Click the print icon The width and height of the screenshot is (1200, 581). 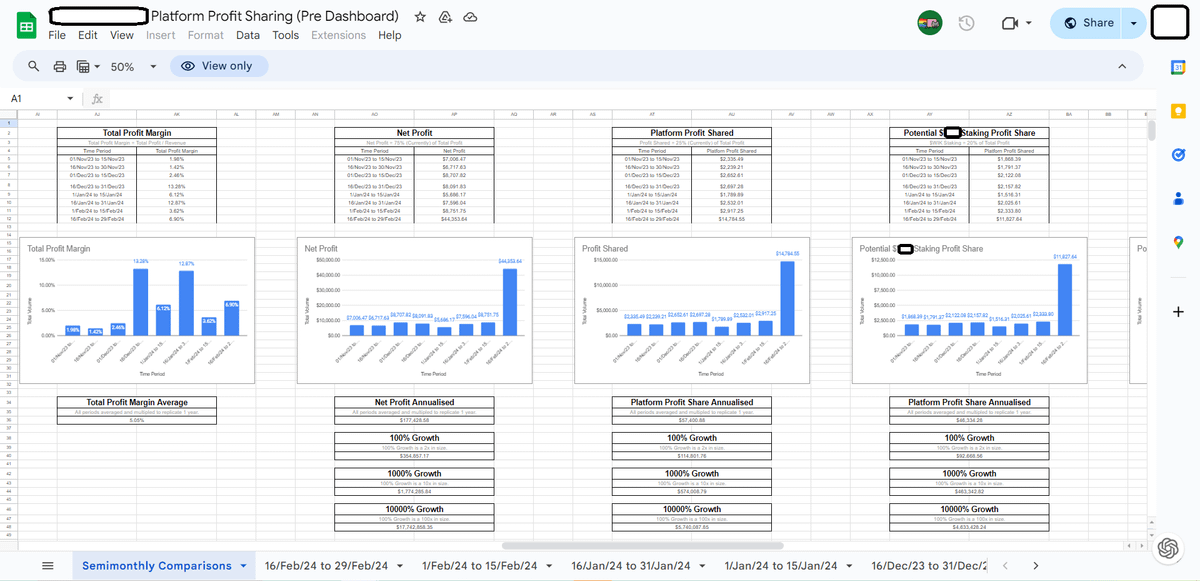(x=59, y=66)
